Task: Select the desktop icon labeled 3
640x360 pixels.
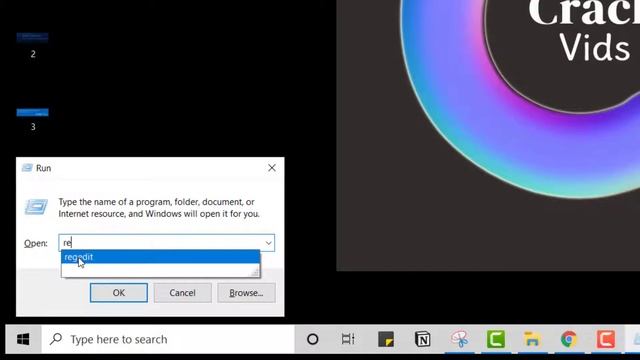Action: pyautogui.click(x=33, y=120)
